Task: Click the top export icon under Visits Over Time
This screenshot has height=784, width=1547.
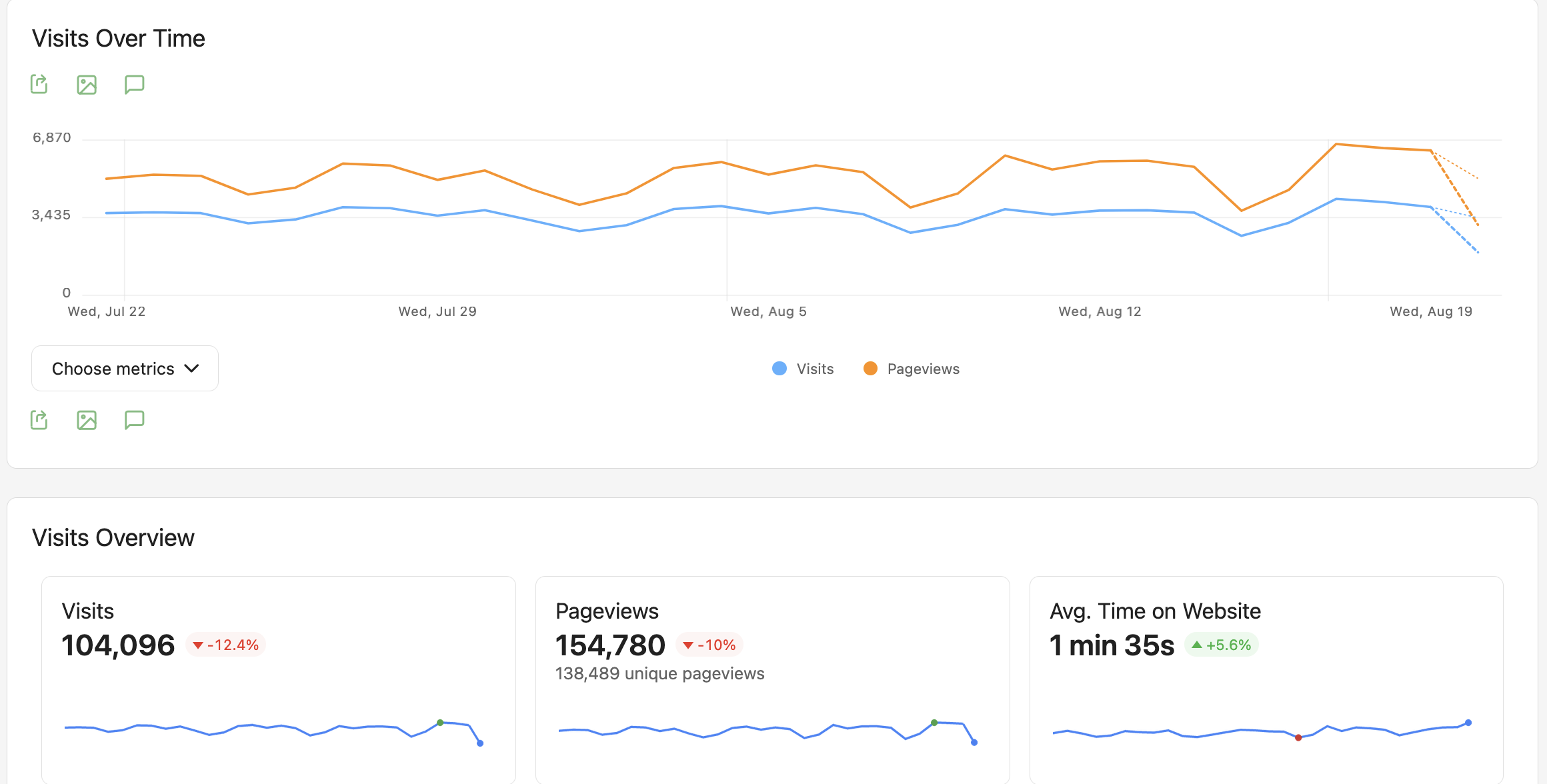Action: 39,85
